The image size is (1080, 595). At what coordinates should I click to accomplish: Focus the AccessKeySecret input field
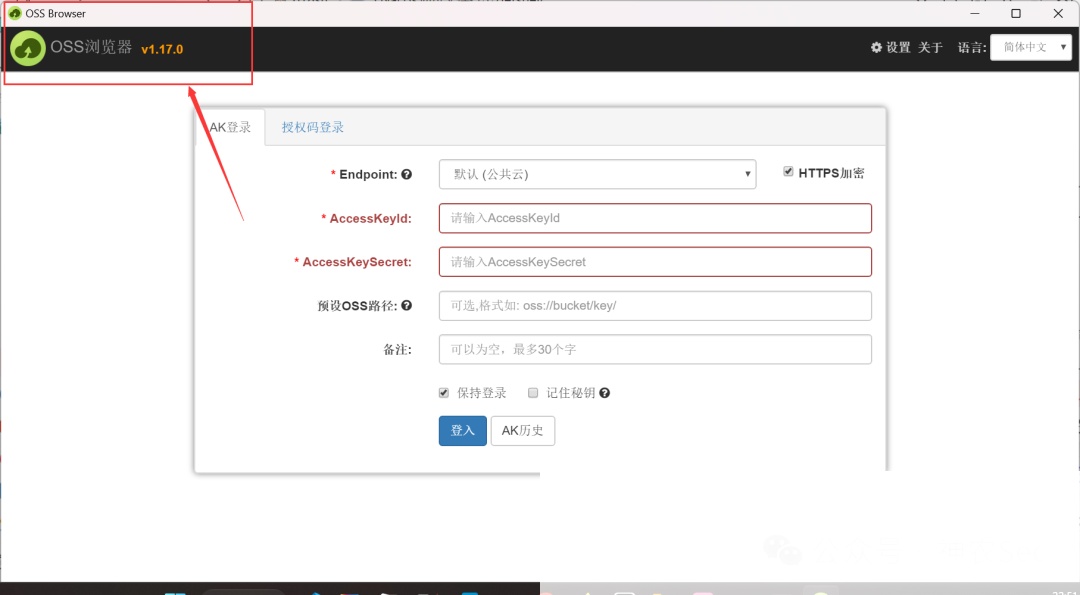(x=655, y=262)
